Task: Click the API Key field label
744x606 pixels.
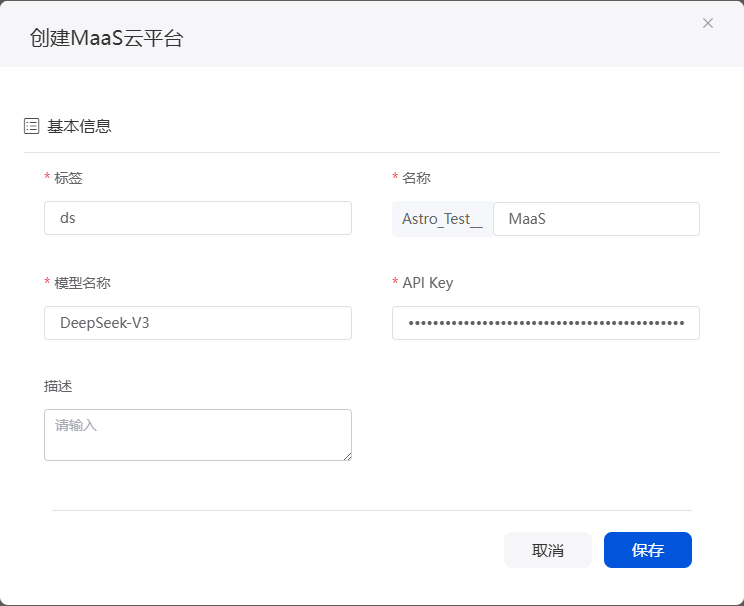Action: 428,283
